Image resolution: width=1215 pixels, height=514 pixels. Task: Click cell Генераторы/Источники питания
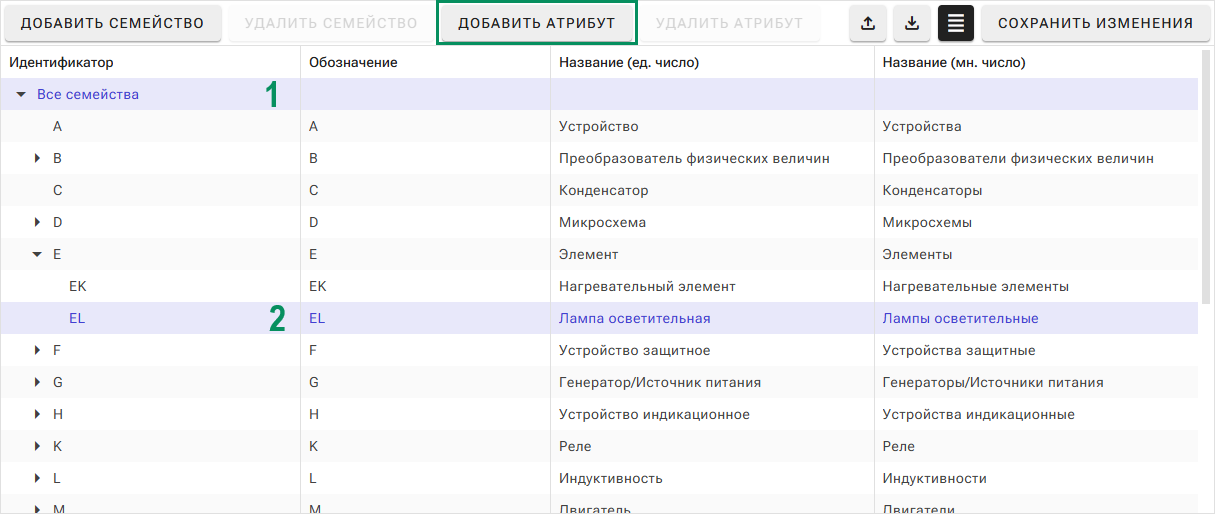(x=993, y=382)
